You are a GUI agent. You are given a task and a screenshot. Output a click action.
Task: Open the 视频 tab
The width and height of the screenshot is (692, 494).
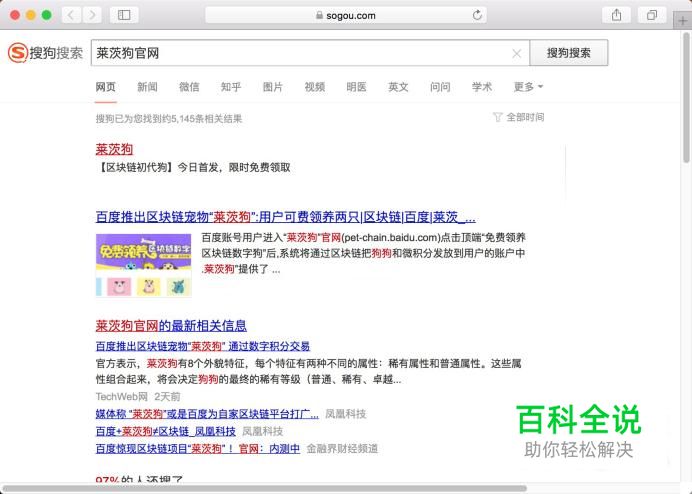tap(315, 87)
